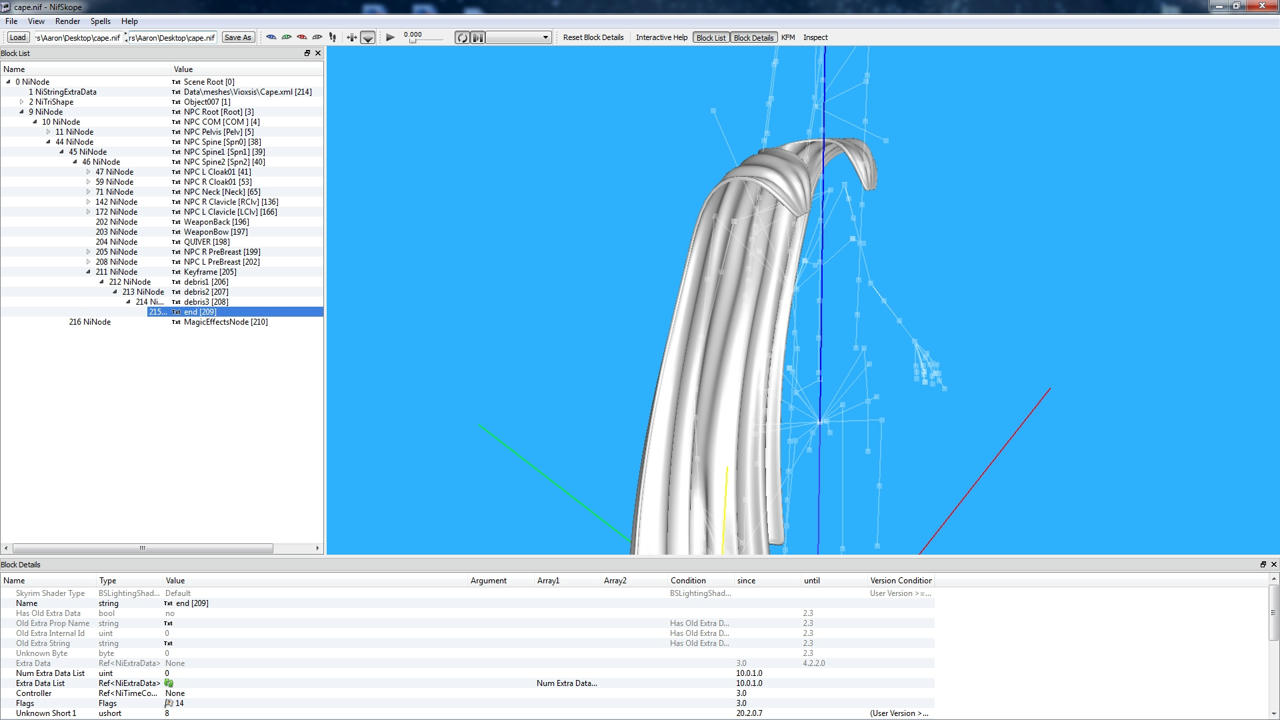1280x720 pixels.
Task: Expand the 142 NiNode branch
Action: pos(89,202)
